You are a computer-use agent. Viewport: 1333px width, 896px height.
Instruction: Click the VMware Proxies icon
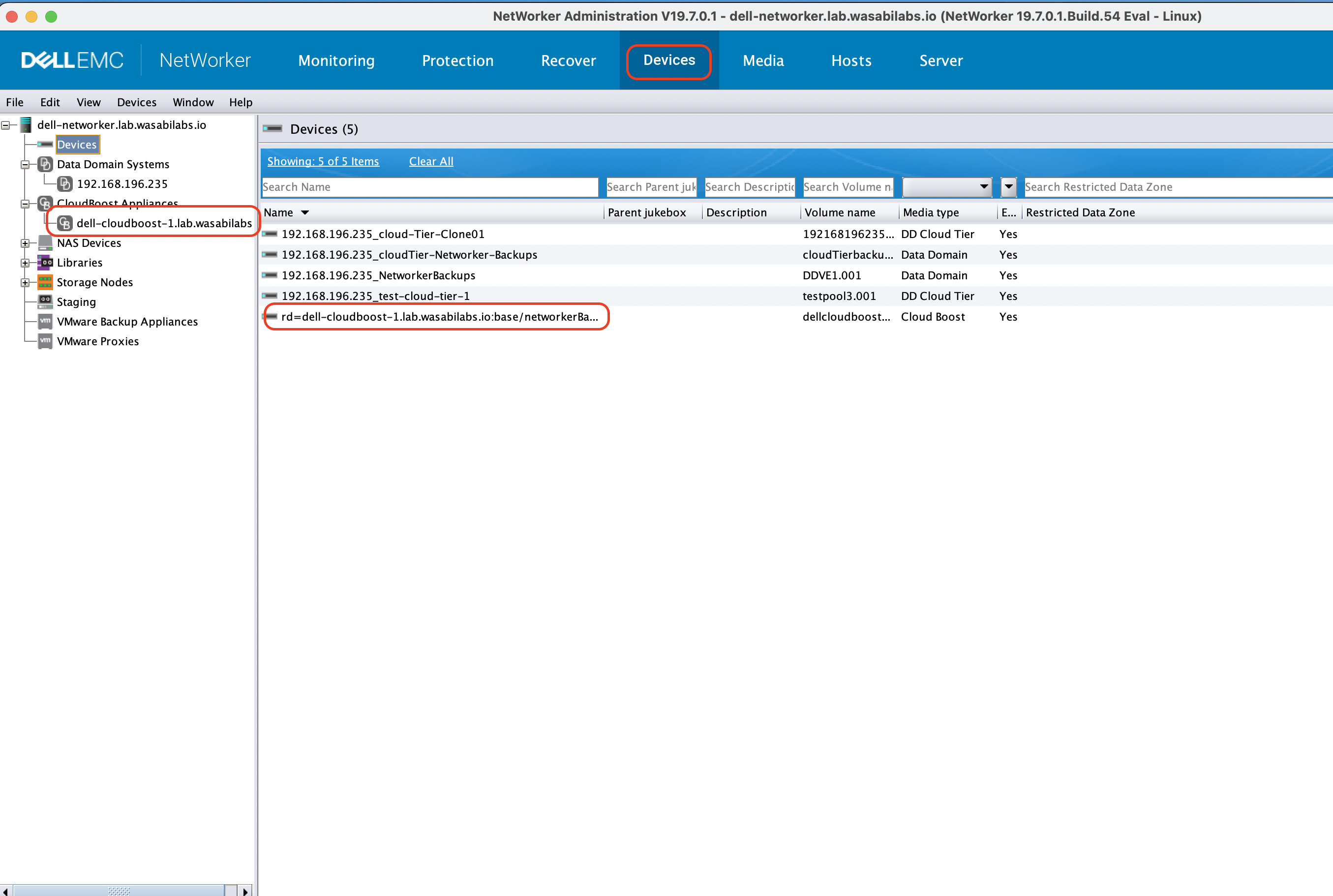click(x=45, y=341)
